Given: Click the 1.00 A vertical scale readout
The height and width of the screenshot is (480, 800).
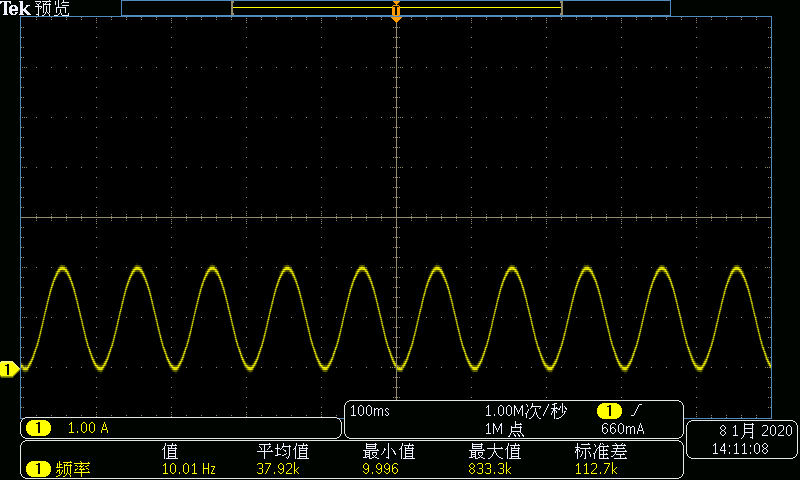Looking at the screenshot, I should tap(88, 428).
